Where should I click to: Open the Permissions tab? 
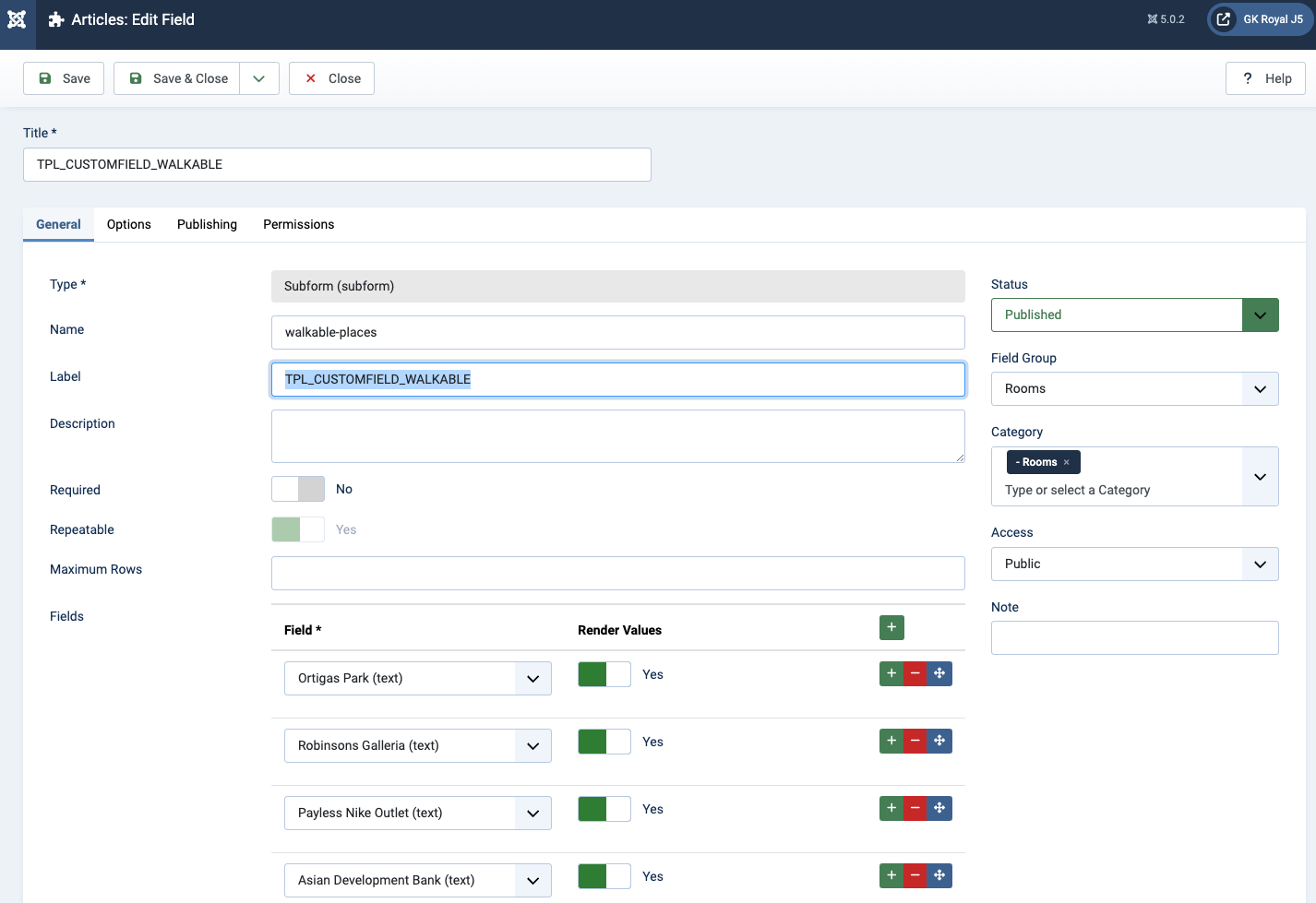click(x=298, y=224)
